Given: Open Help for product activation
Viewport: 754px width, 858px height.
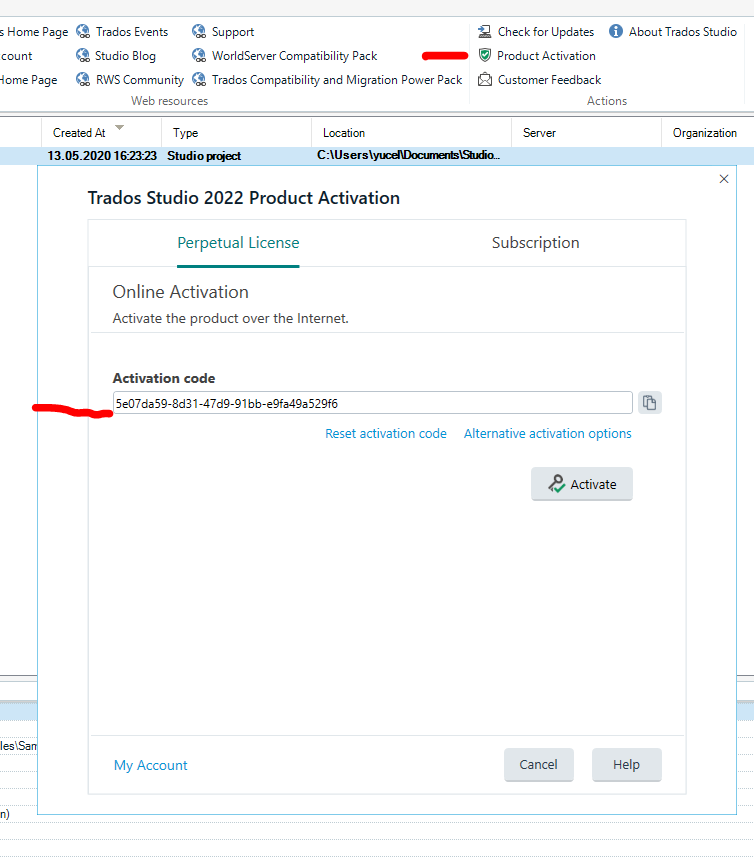Looking at the screenshot, I should click(627, 764).
